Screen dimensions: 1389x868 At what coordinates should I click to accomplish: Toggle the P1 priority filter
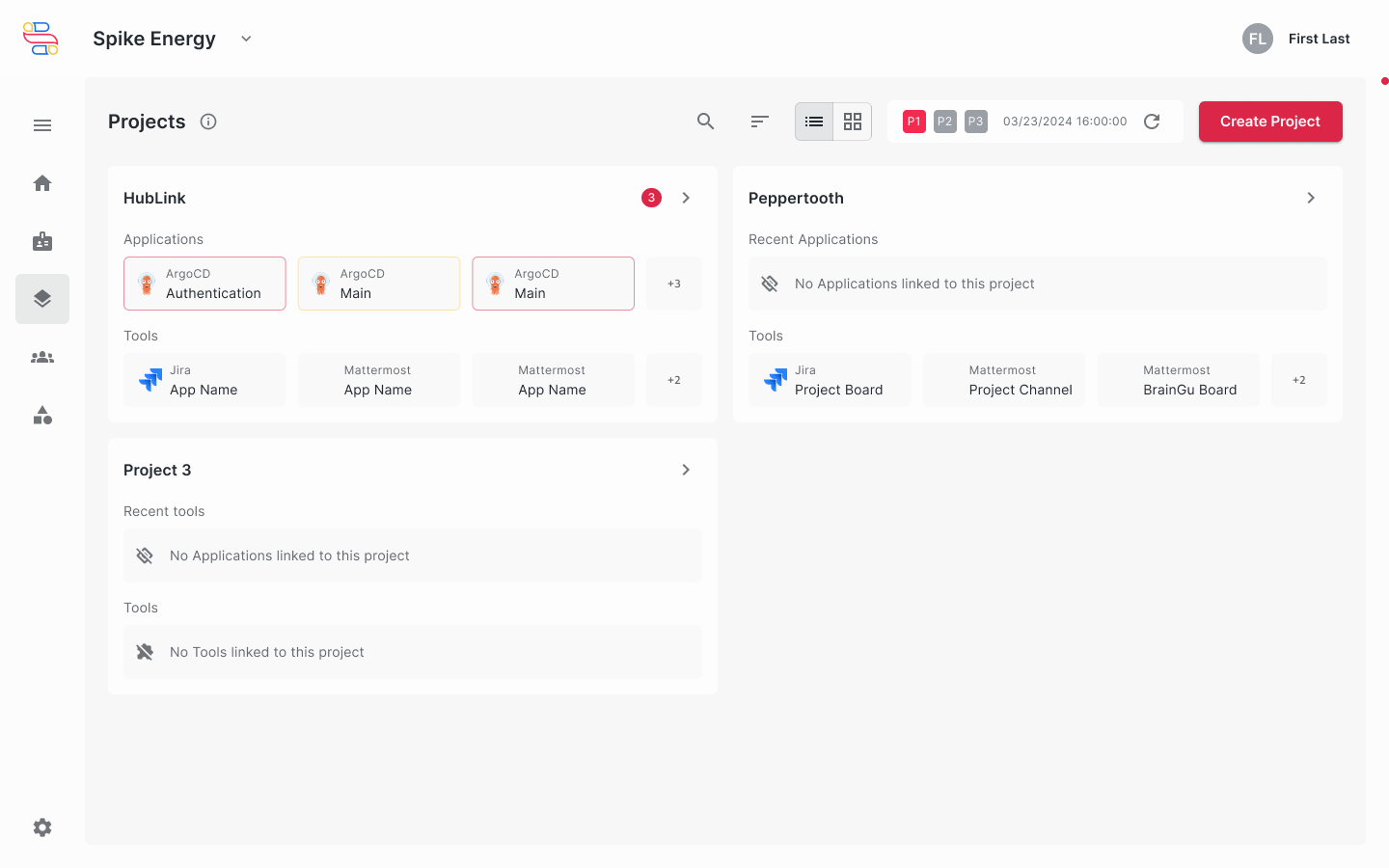[x=914, y=122]
